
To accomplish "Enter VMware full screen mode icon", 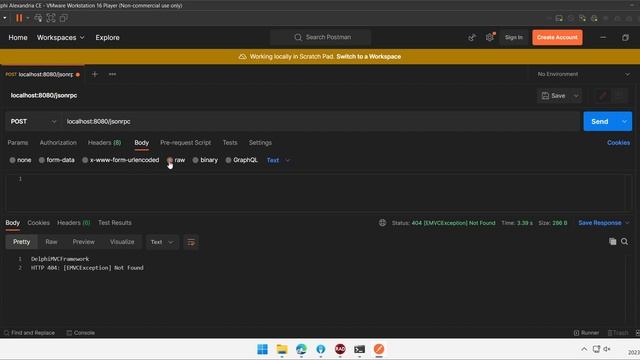I will [x=51, y=18].
